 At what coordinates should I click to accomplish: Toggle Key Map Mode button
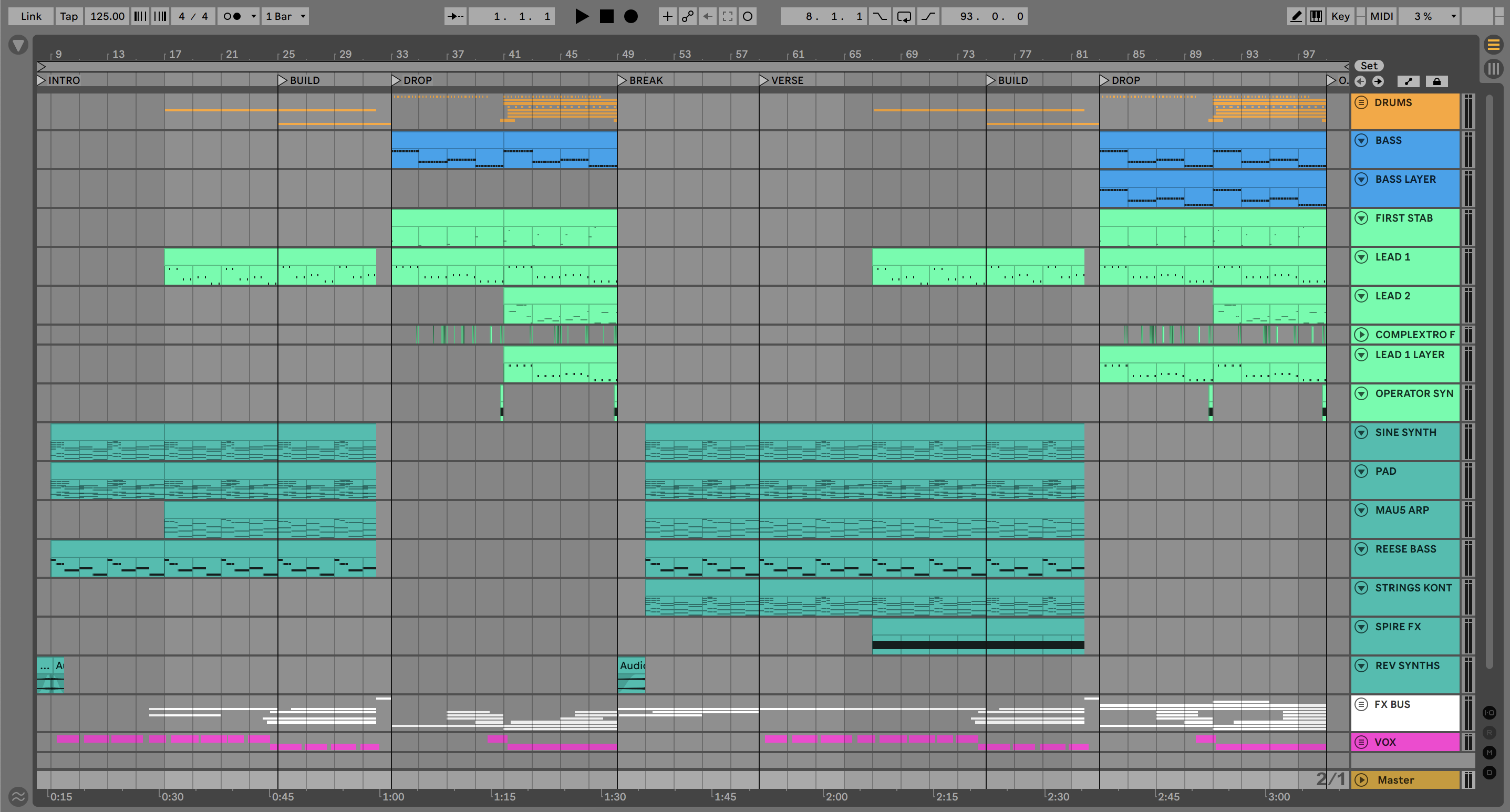click(1340, 16)
